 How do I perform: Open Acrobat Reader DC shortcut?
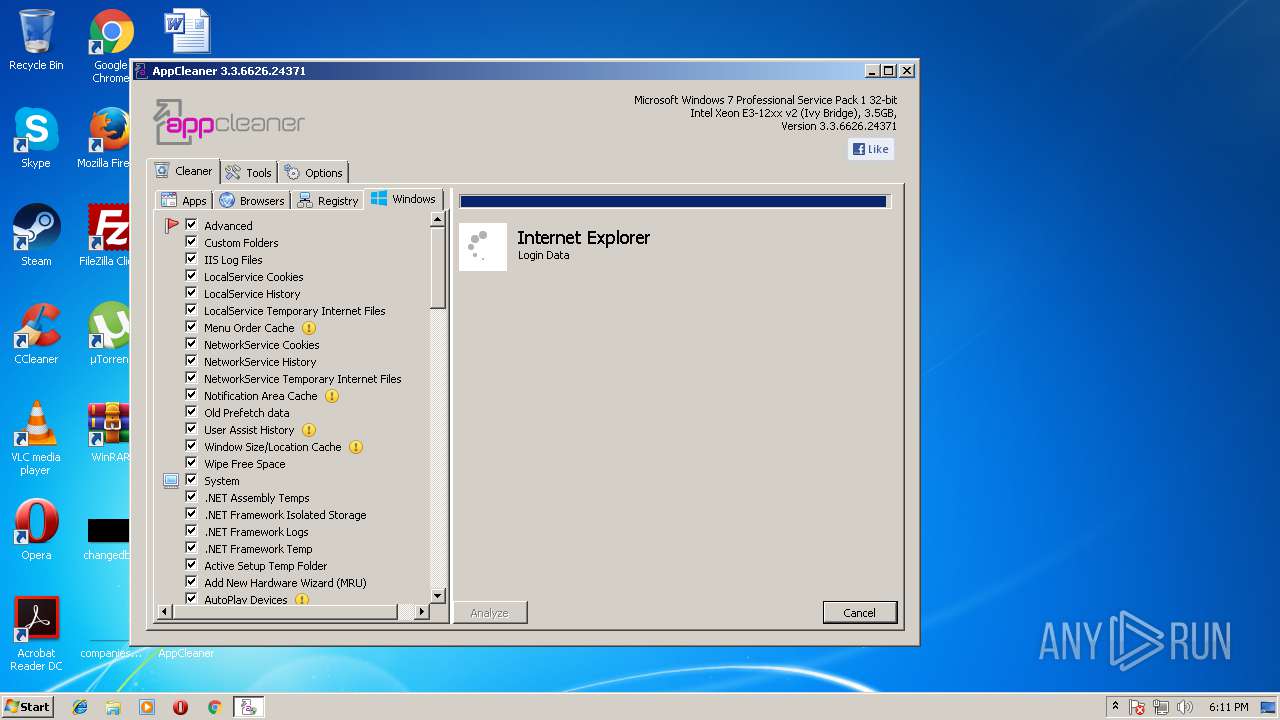37,634
